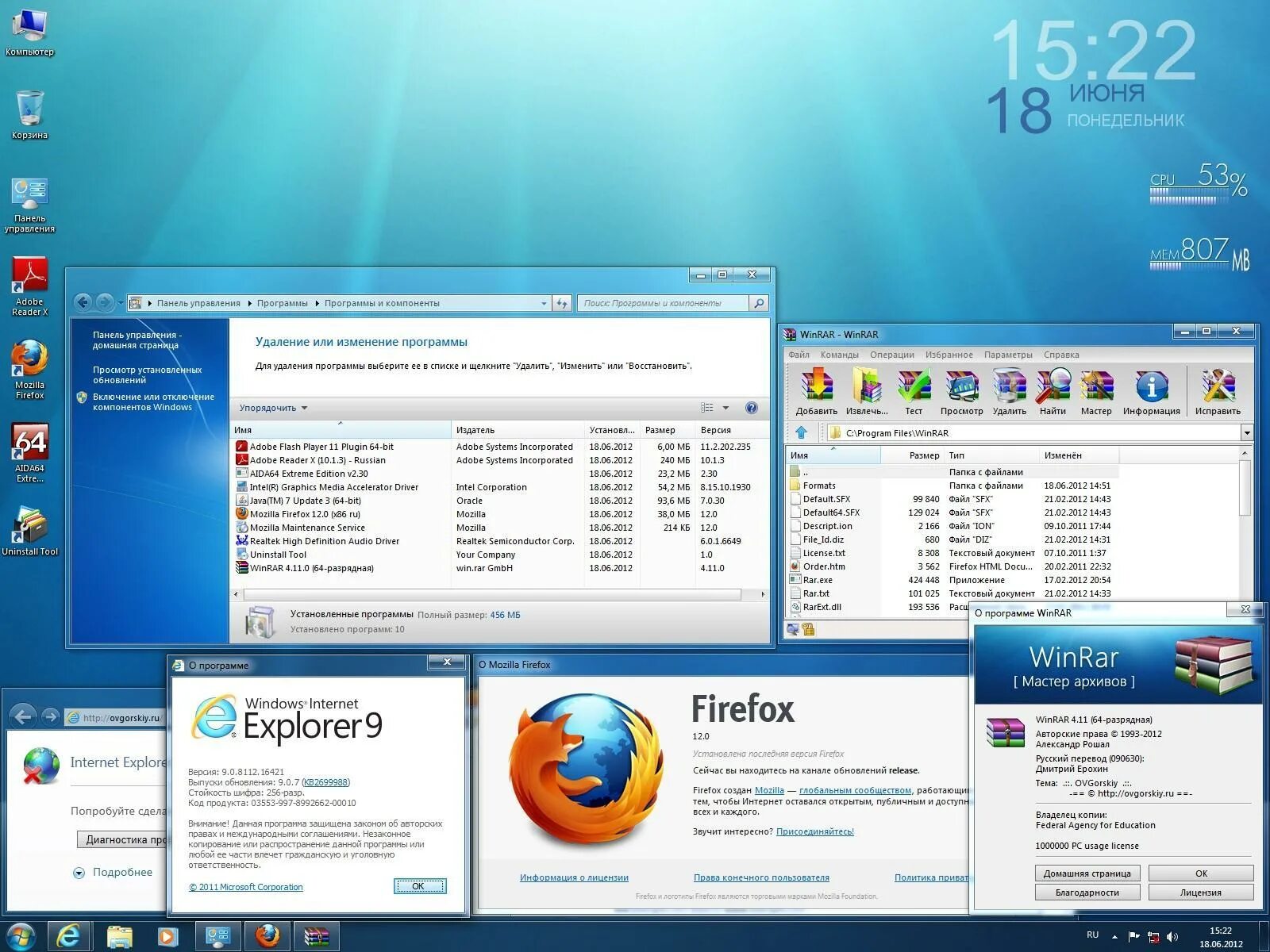Click the WinRAR Test (Тест) toolbar icon
The height and width of the screenshot is (952, 1270).
pyautogui.click(x=914, y=392)
